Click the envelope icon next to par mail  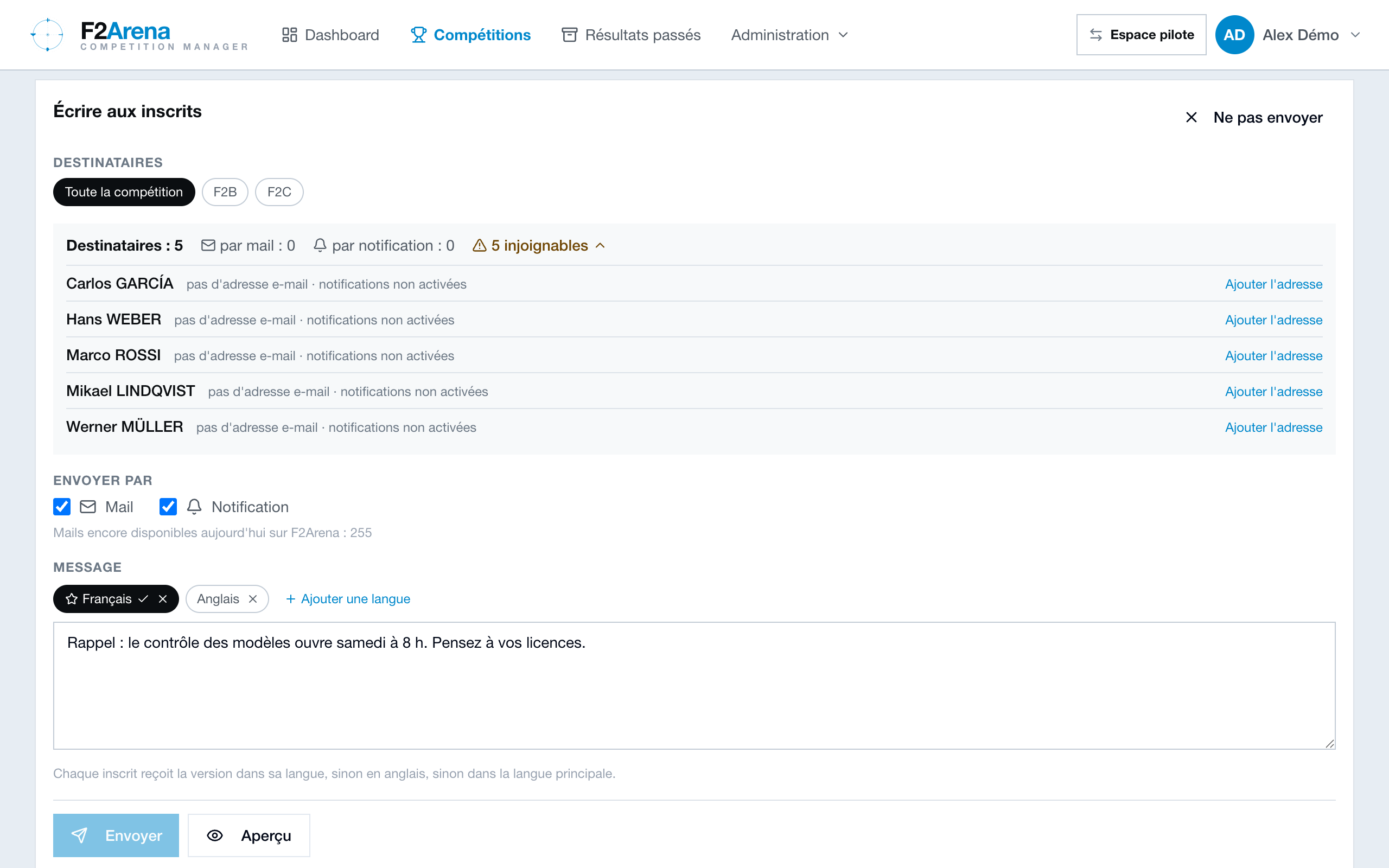point(208,246)
